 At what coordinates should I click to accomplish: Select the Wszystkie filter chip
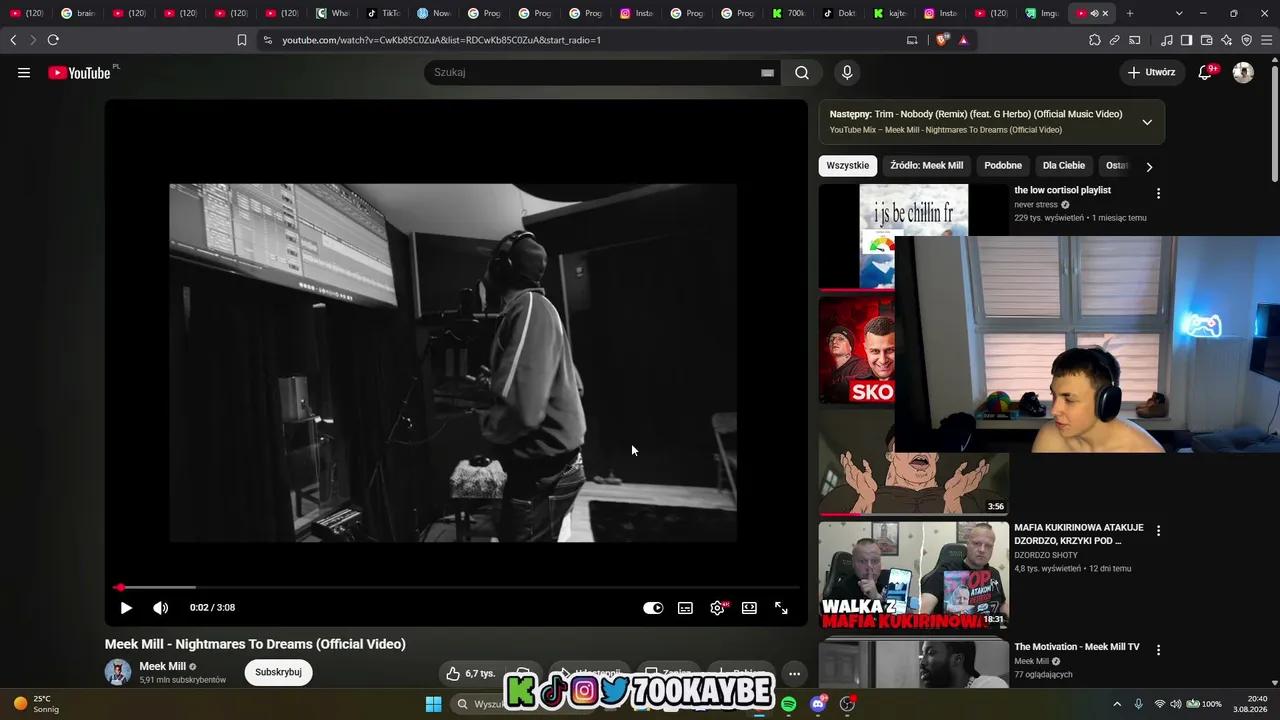(x=848, y=166)
